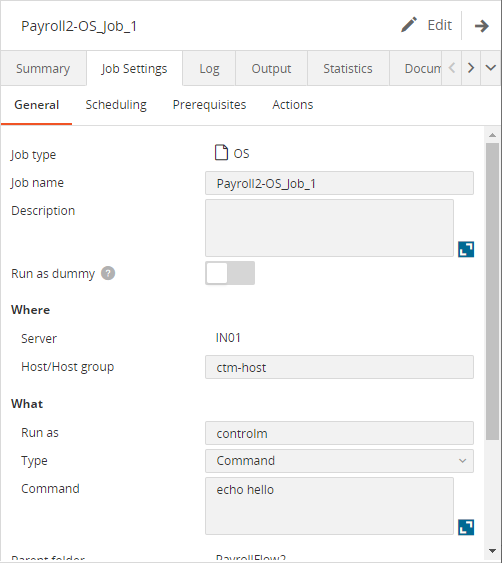
Task: Click into the Host/Host group field
Action: pyautogui.click(x=339, y=367)
